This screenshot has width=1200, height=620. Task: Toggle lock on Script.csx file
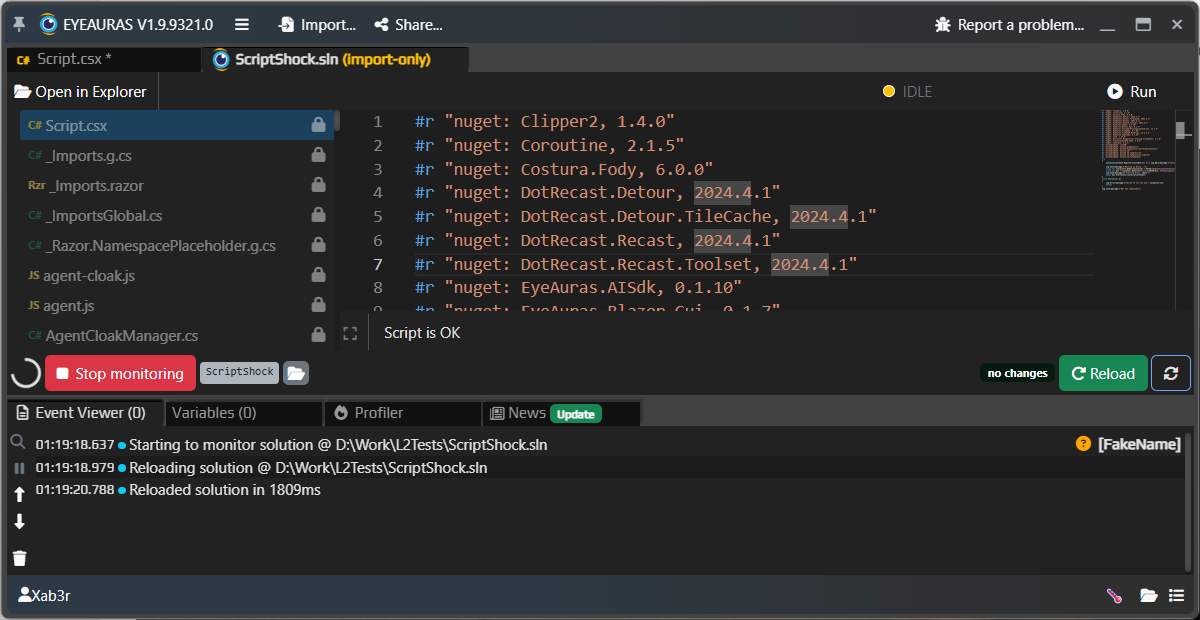click(318, 126)
